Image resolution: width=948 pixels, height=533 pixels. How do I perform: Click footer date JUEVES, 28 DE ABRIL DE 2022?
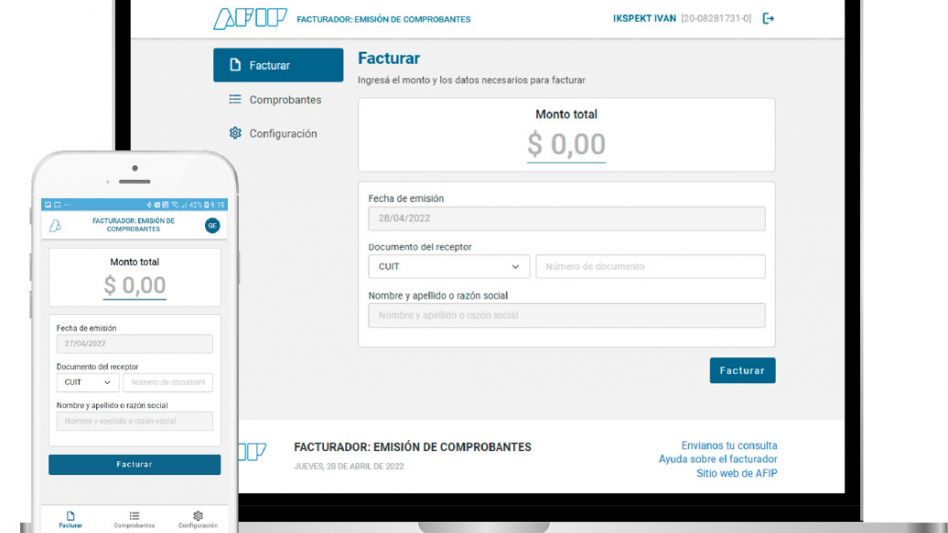coord(349,467)
